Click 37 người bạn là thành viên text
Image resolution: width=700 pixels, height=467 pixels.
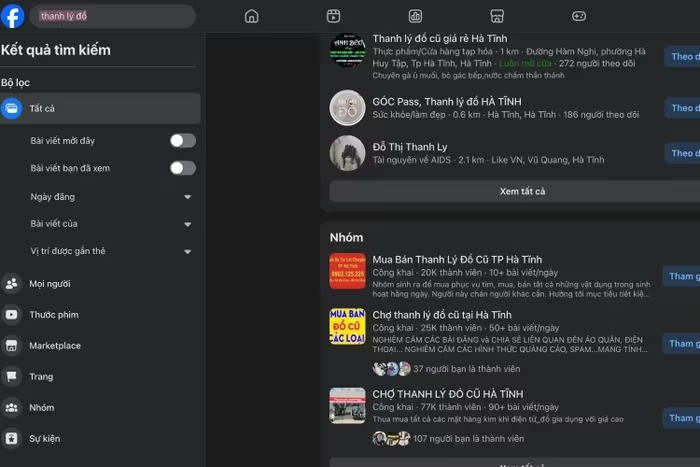point(467,369)
